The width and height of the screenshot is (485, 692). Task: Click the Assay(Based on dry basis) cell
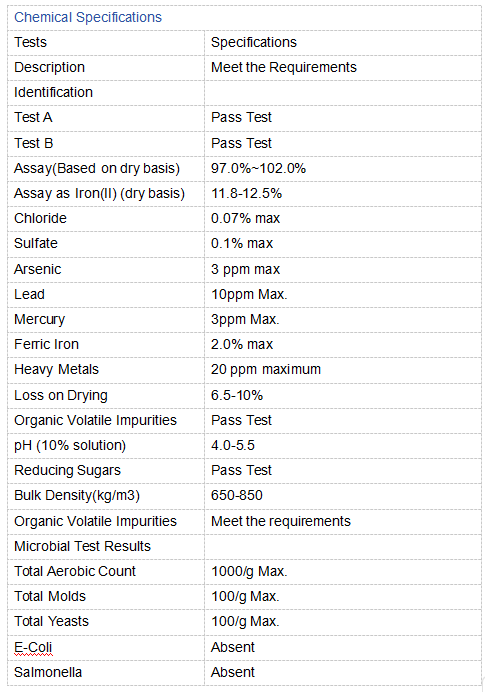point(106,169)
